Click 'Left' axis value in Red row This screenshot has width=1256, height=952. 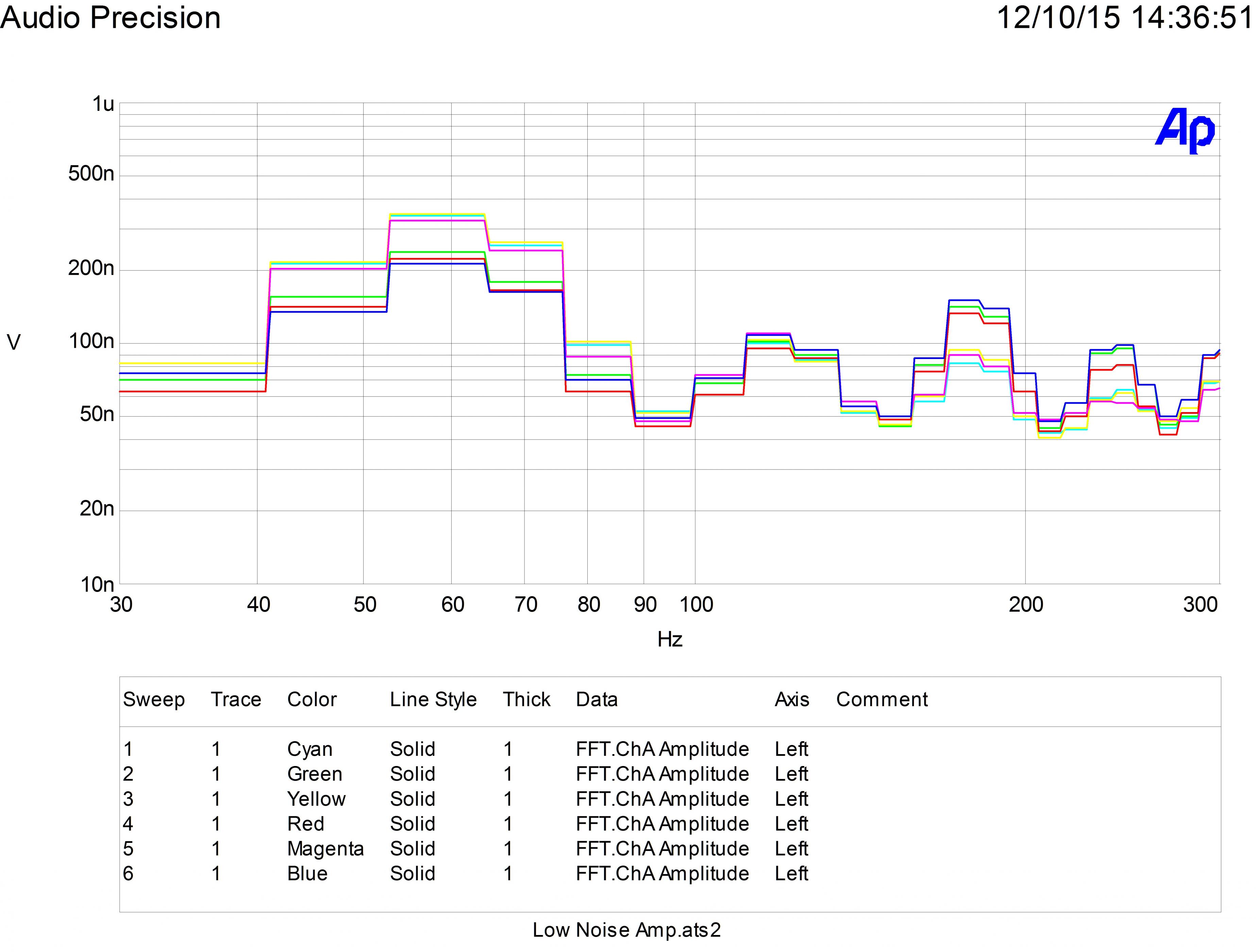coord(791,824)
